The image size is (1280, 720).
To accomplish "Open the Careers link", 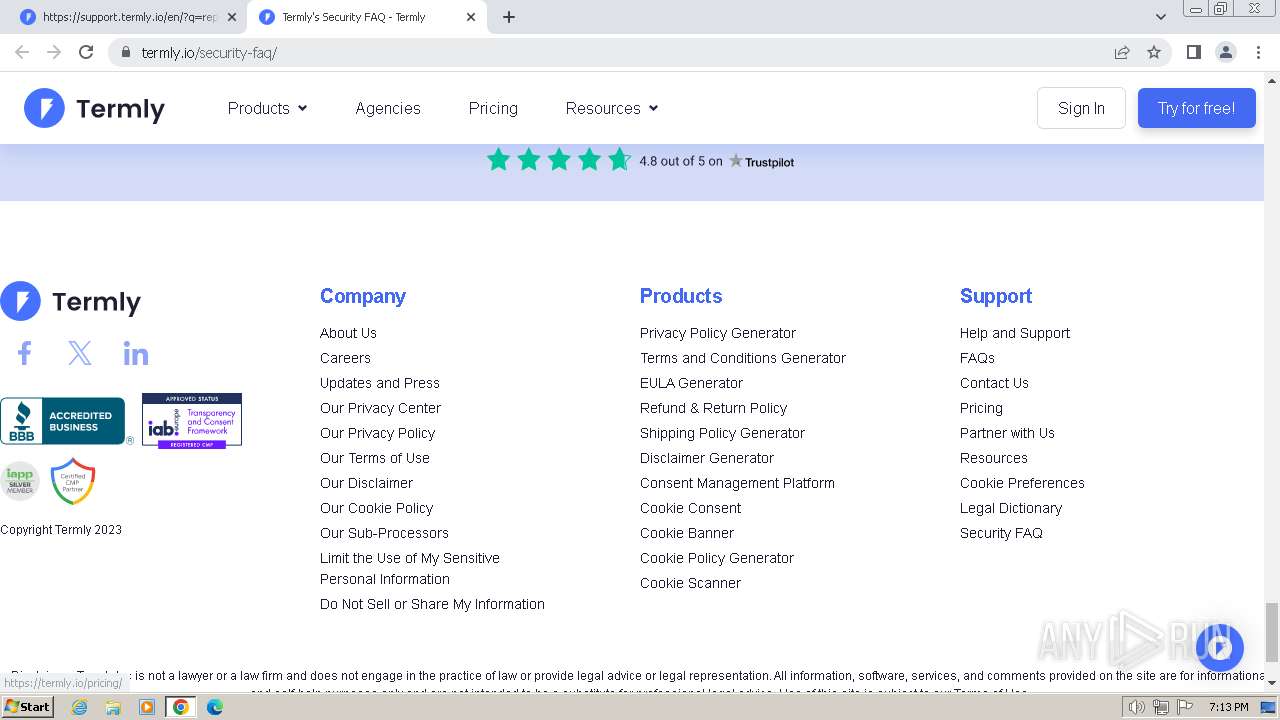I will (345, 358).
